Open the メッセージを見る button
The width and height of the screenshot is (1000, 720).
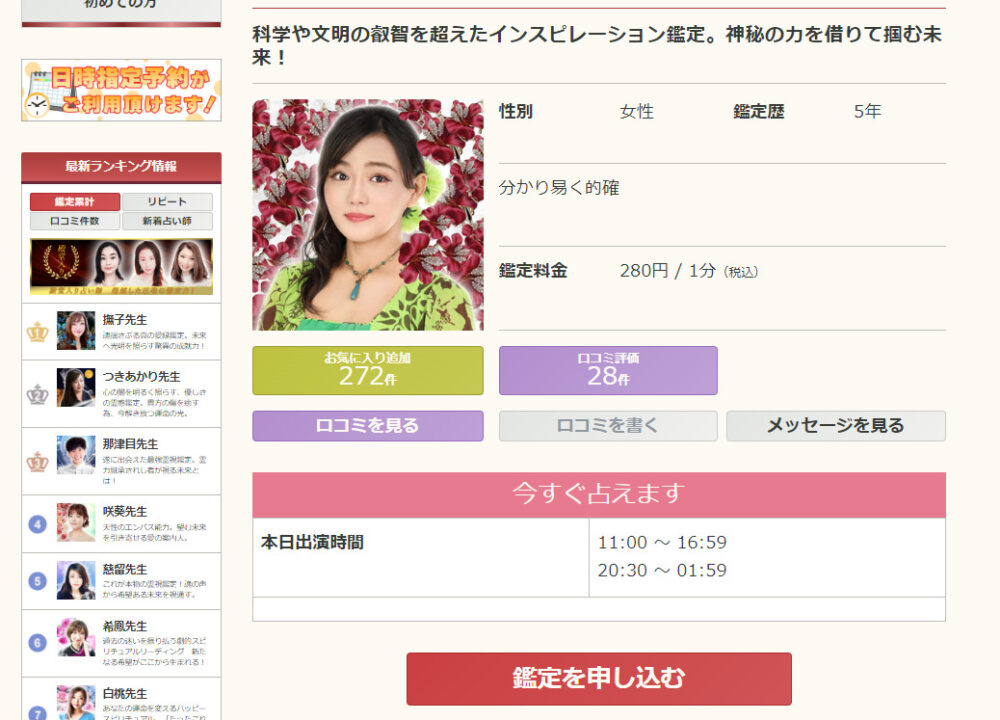pos(836,426)
